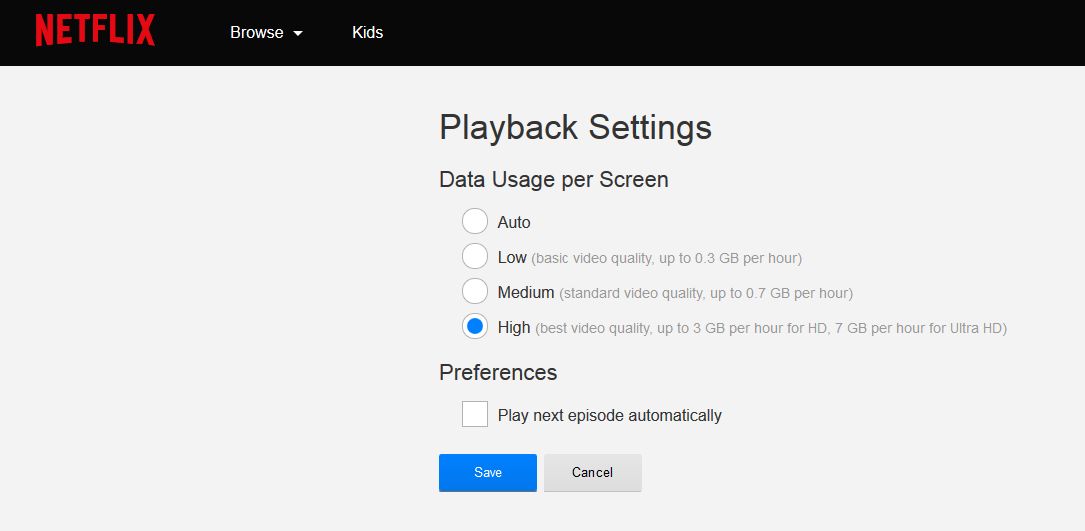Click the arrow next to Browse
The height and width of the screenshot is (531, 1085).
(x=297, y=33)
